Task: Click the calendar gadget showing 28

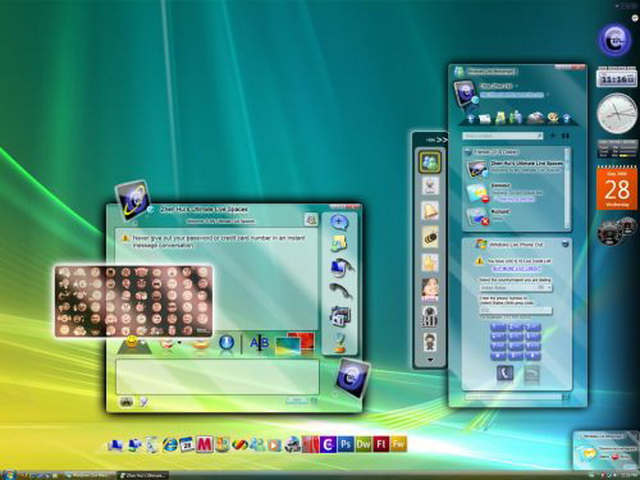Action: 616,188
